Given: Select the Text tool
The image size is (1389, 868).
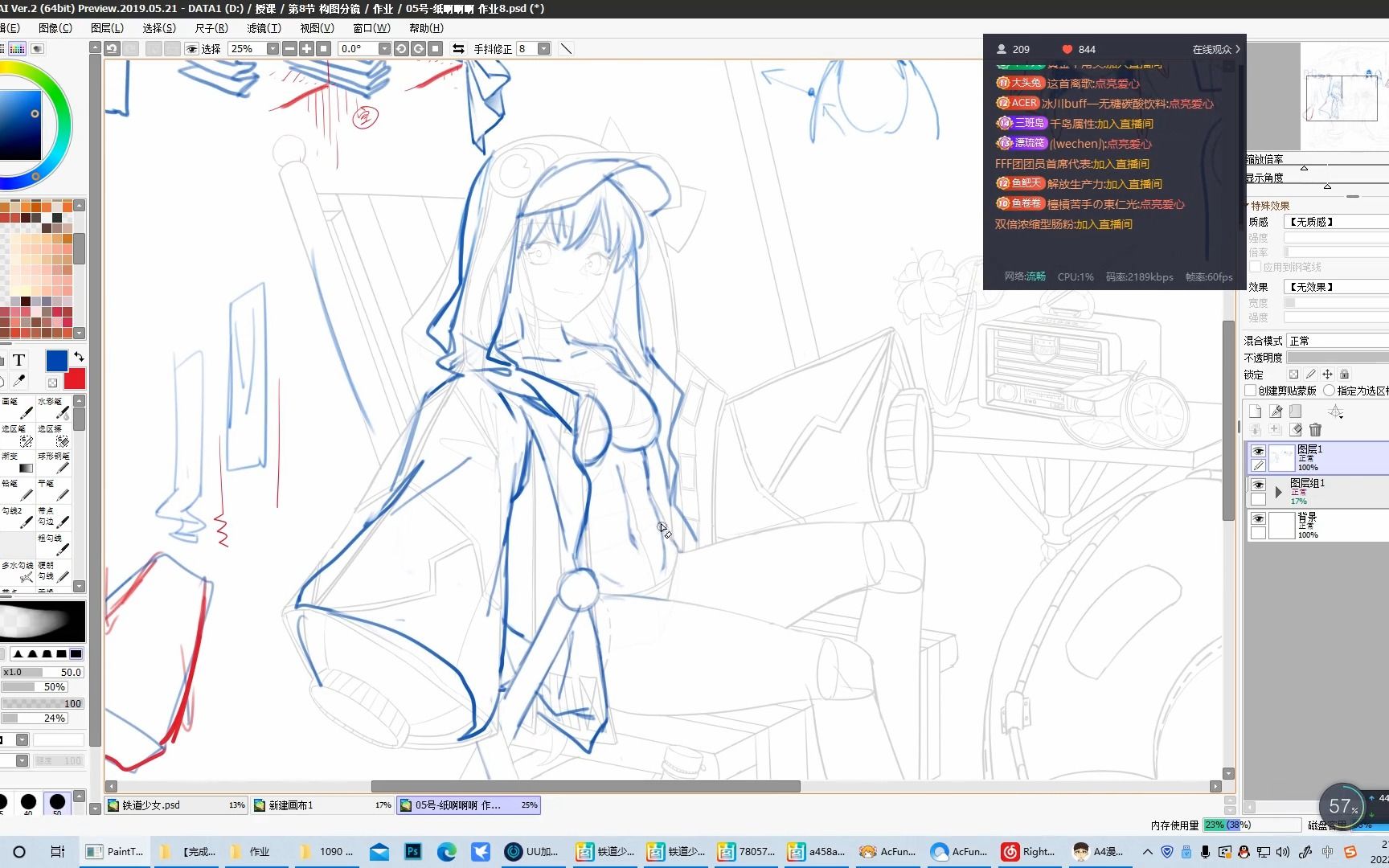Looking at the screenshot, I should 19,360.
